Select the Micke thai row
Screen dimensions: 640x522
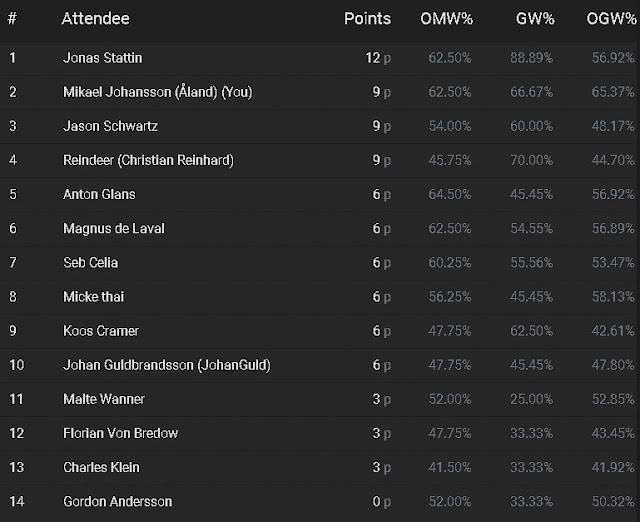(x=320, y=297)
